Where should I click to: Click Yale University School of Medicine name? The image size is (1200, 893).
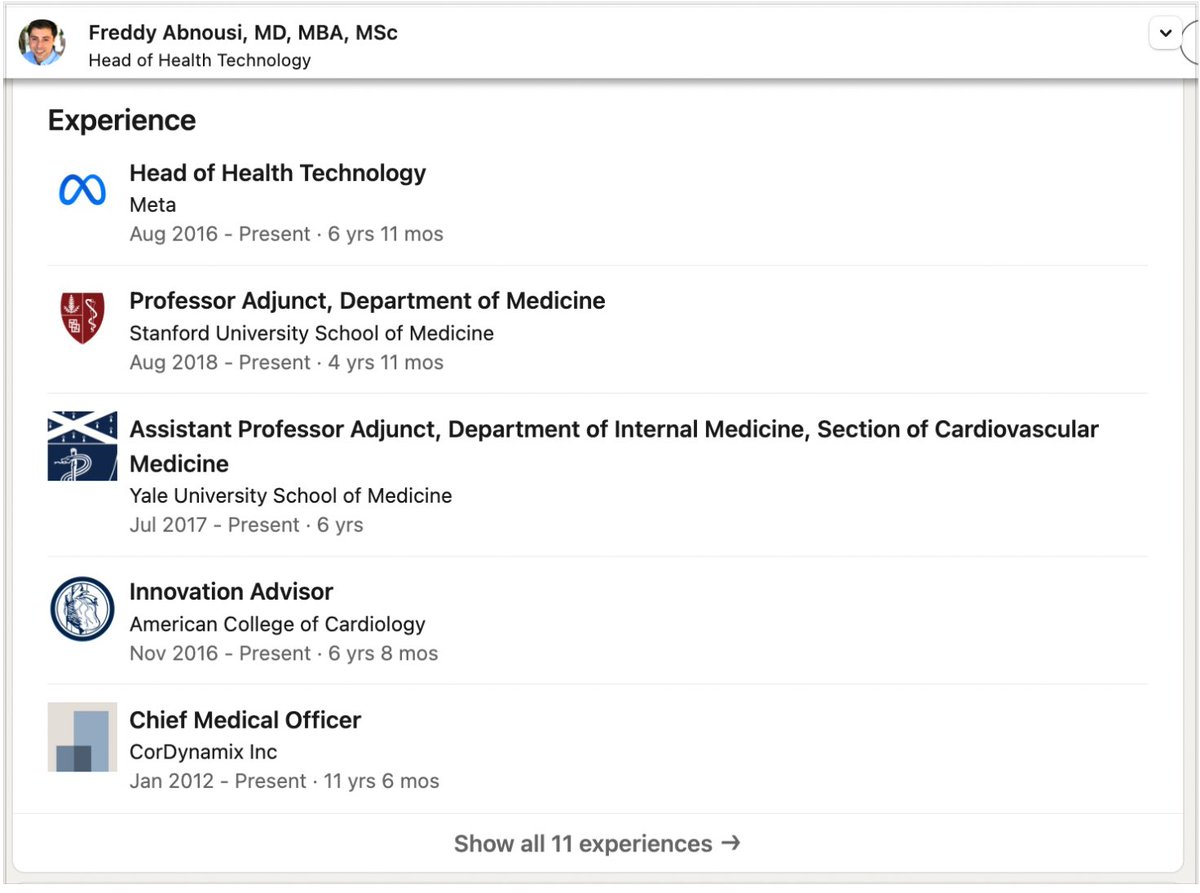290,496
